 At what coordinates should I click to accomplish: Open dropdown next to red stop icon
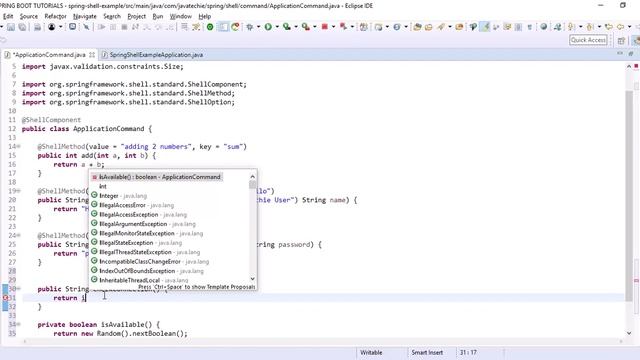pyautogui.click(x=333, y=27)
